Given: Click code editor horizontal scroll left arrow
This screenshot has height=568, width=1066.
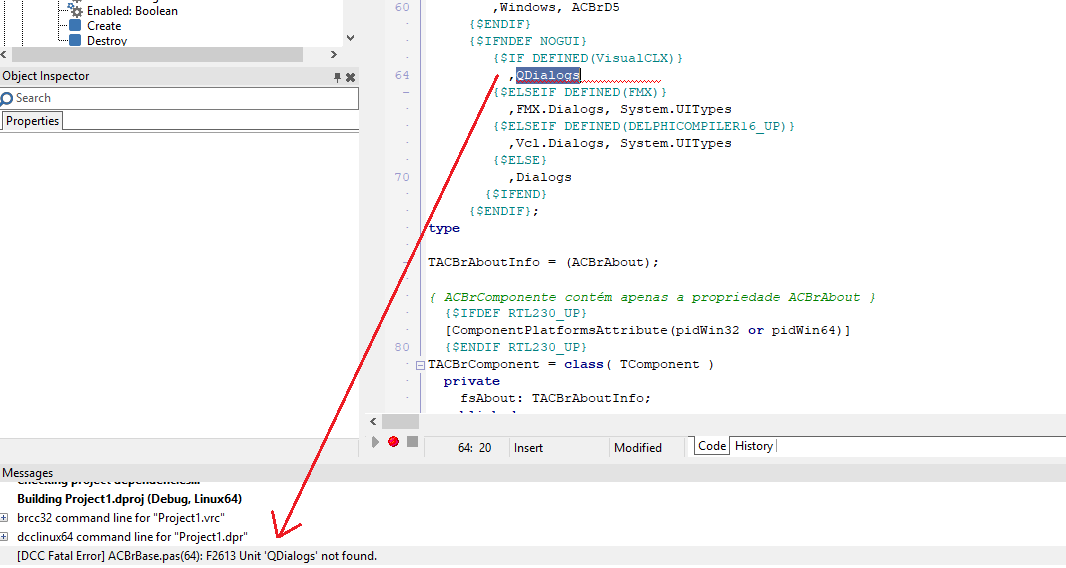Looking at the screenshot, I should click(x=373, y=422).
